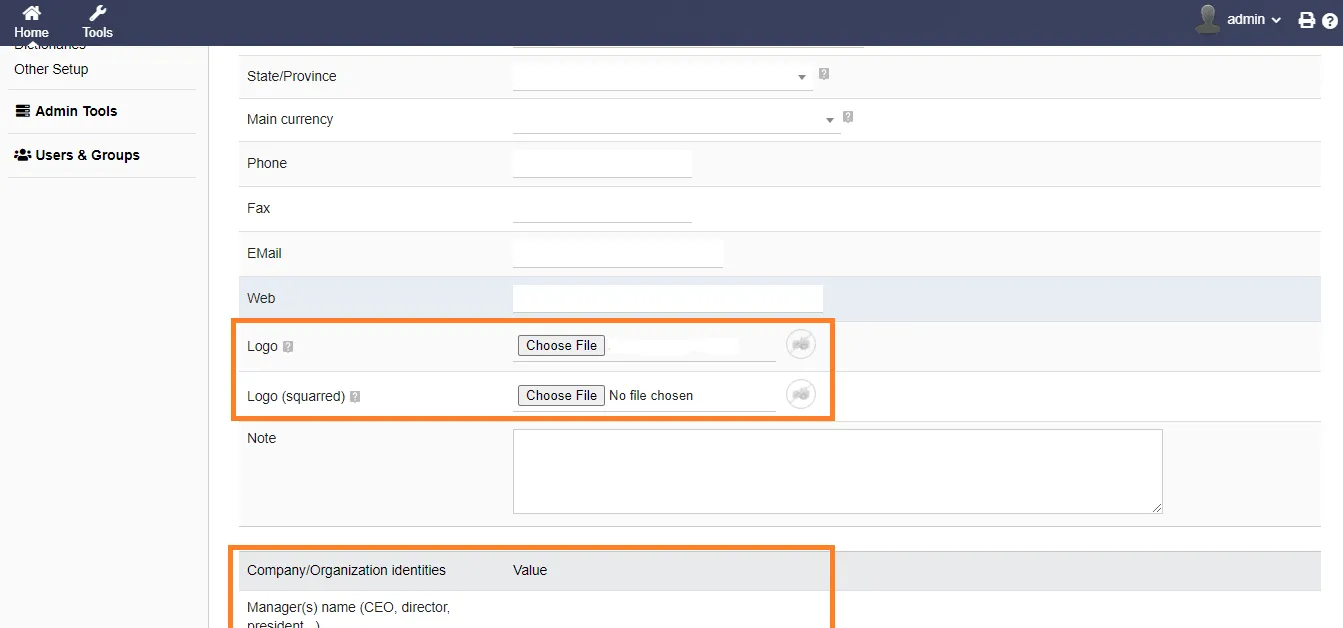Focus the Note text area

[x=837, y=471]
